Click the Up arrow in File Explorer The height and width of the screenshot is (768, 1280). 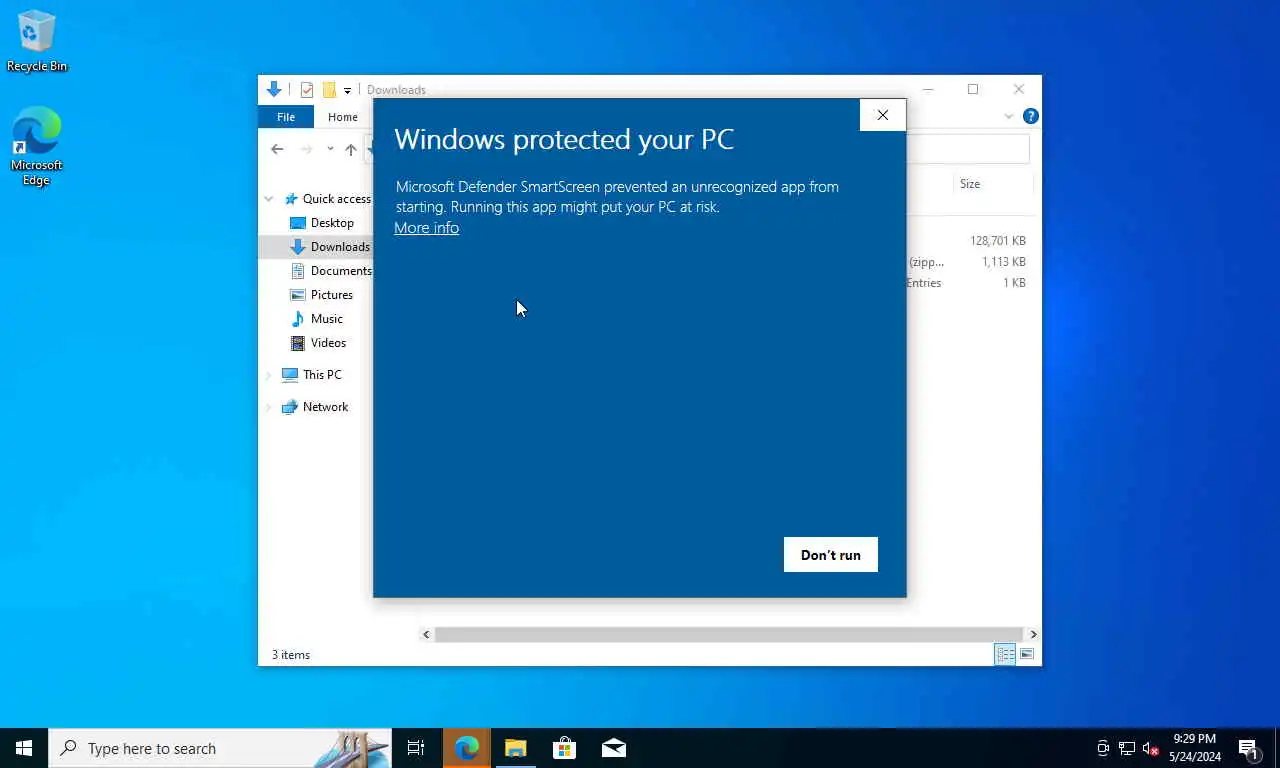pos(351,149)
